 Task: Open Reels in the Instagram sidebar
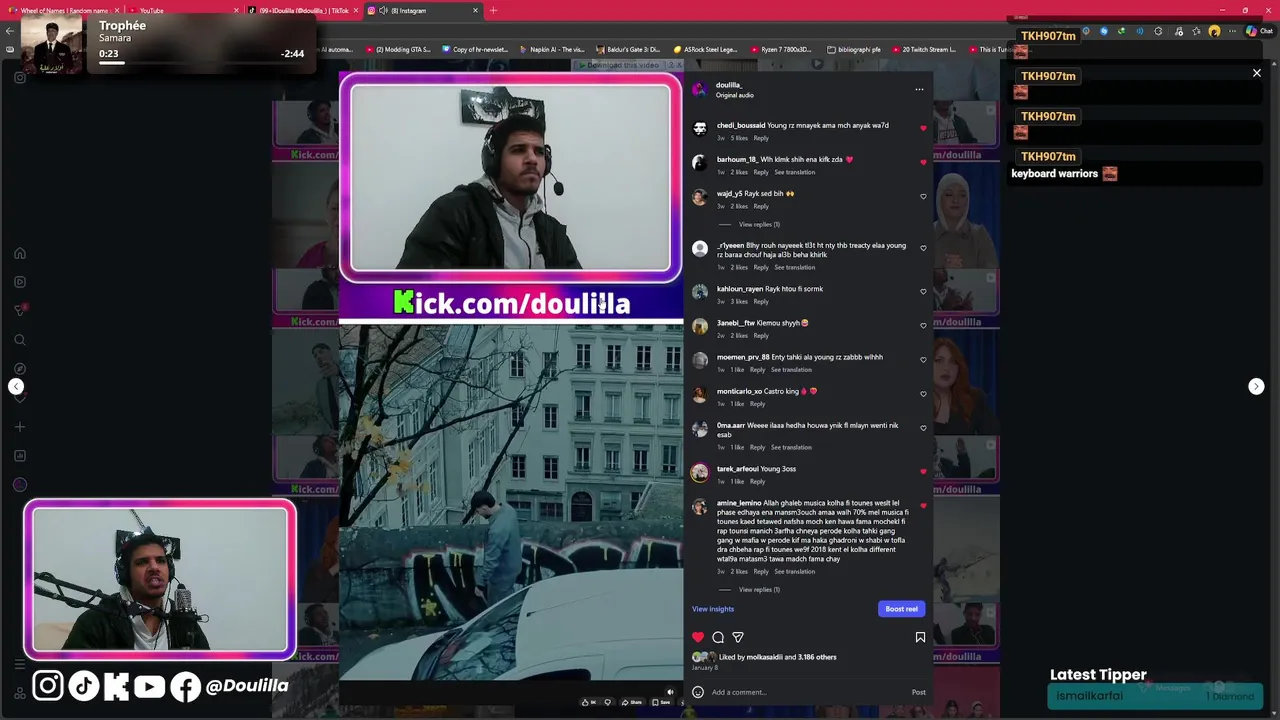[19, 282]
